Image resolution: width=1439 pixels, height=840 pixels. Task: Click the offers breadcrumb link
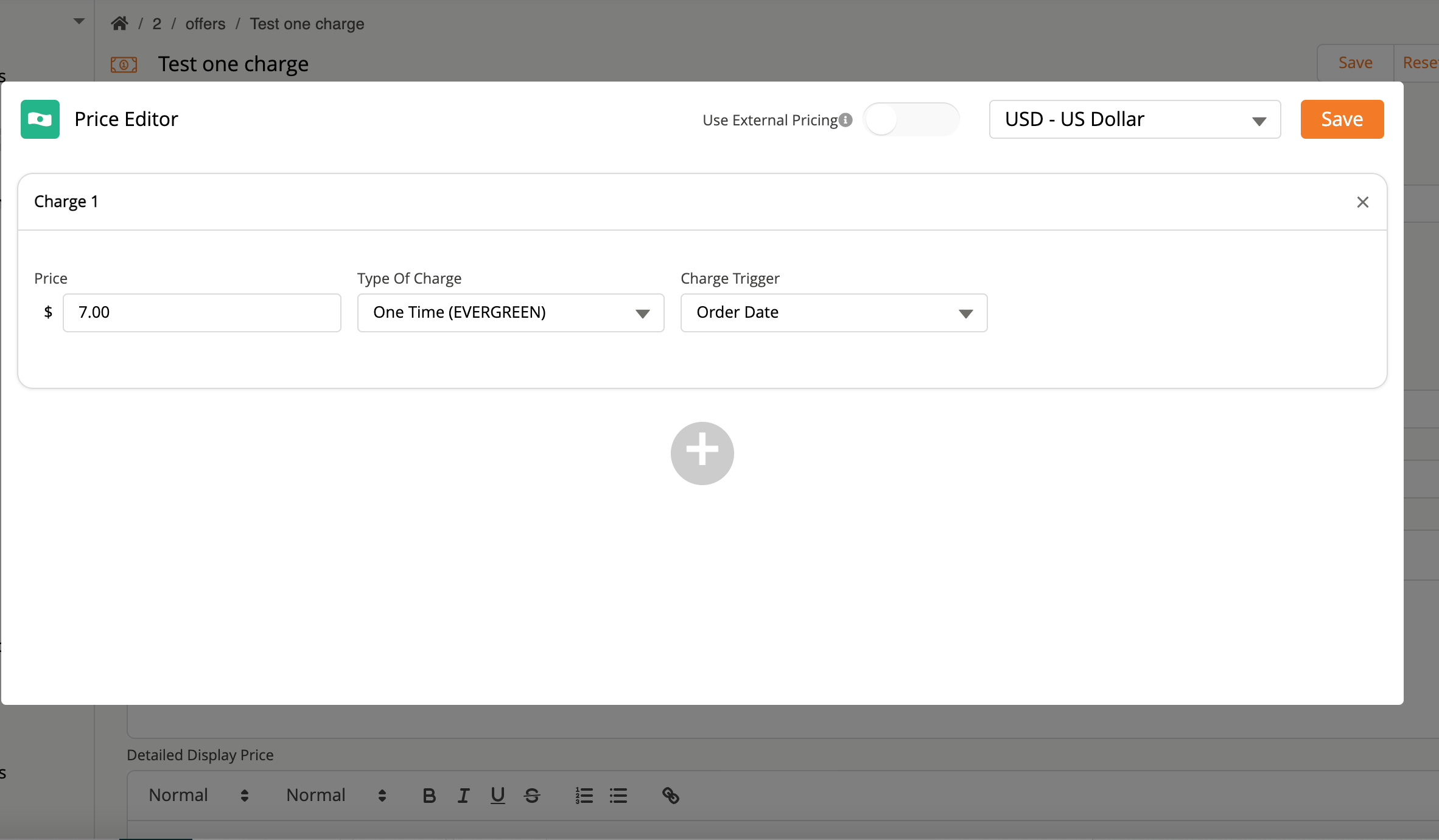[205, 24]
